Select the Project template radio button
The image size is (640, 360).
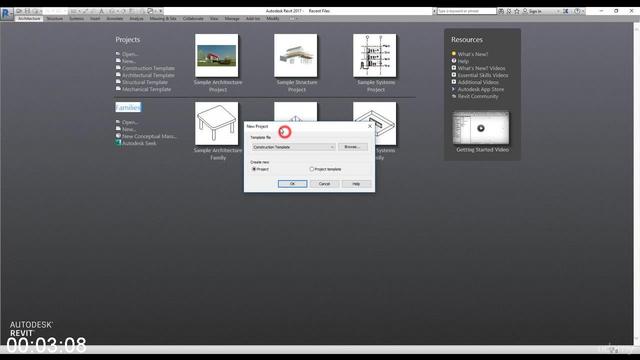[311, 169]
